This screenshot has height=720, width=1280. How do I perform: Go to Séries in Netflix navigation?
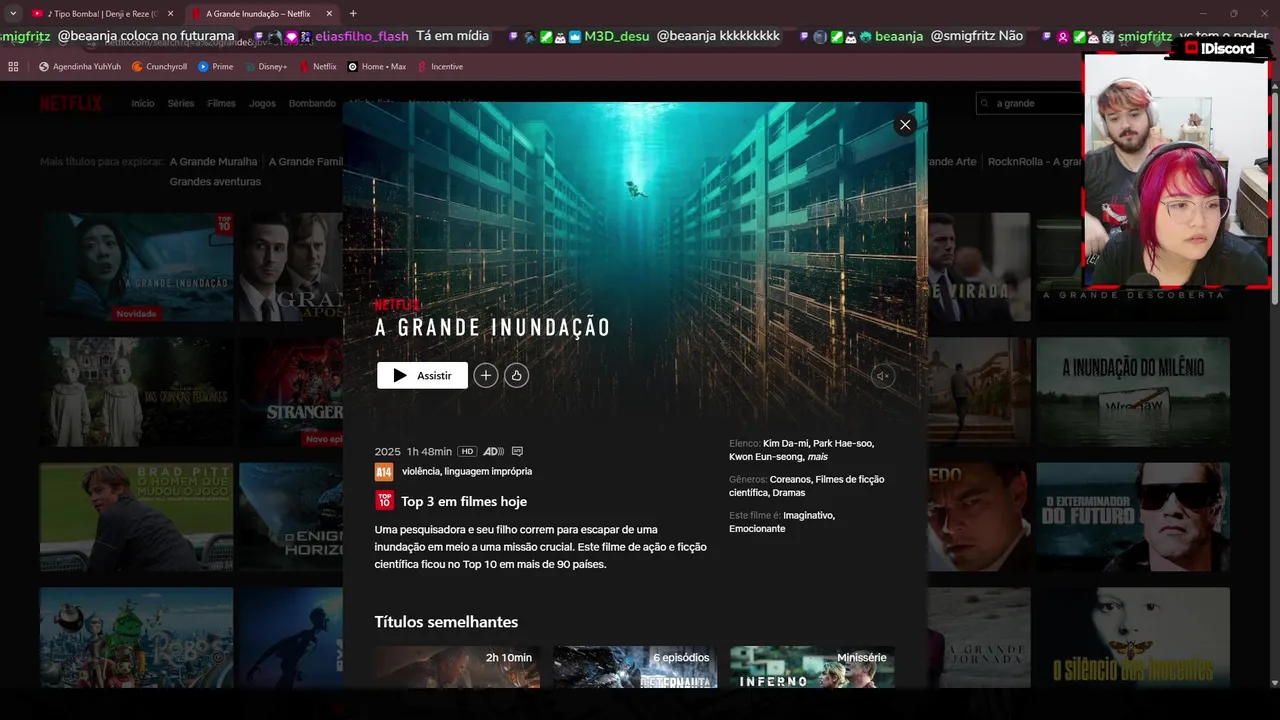181,103
